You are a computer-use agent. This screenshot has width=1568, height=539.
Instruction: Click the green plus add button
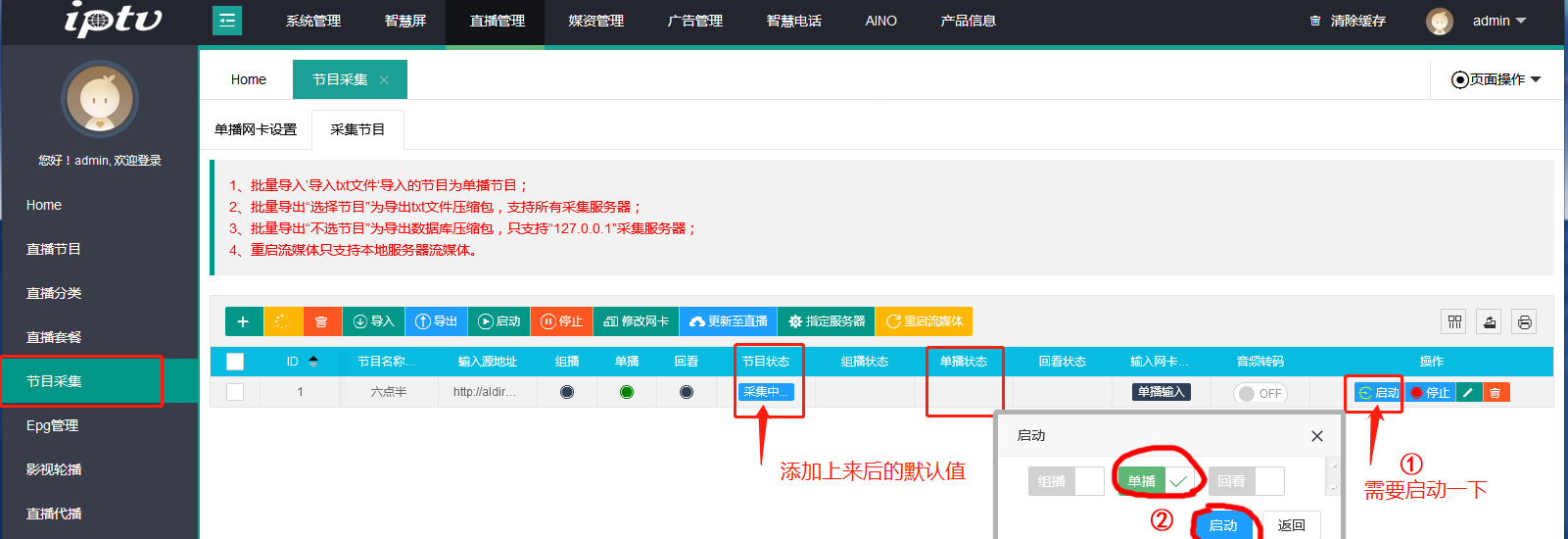(x=243, y=321)
